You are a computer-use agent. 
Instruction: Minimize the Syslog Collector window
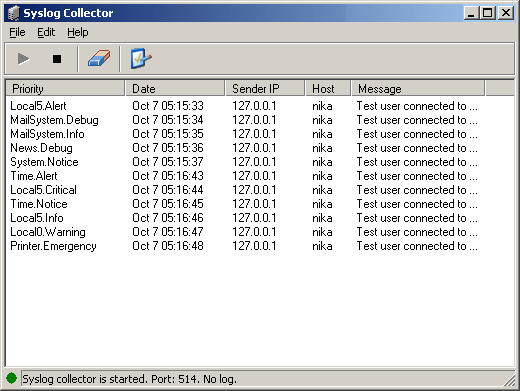click(471, 13)
